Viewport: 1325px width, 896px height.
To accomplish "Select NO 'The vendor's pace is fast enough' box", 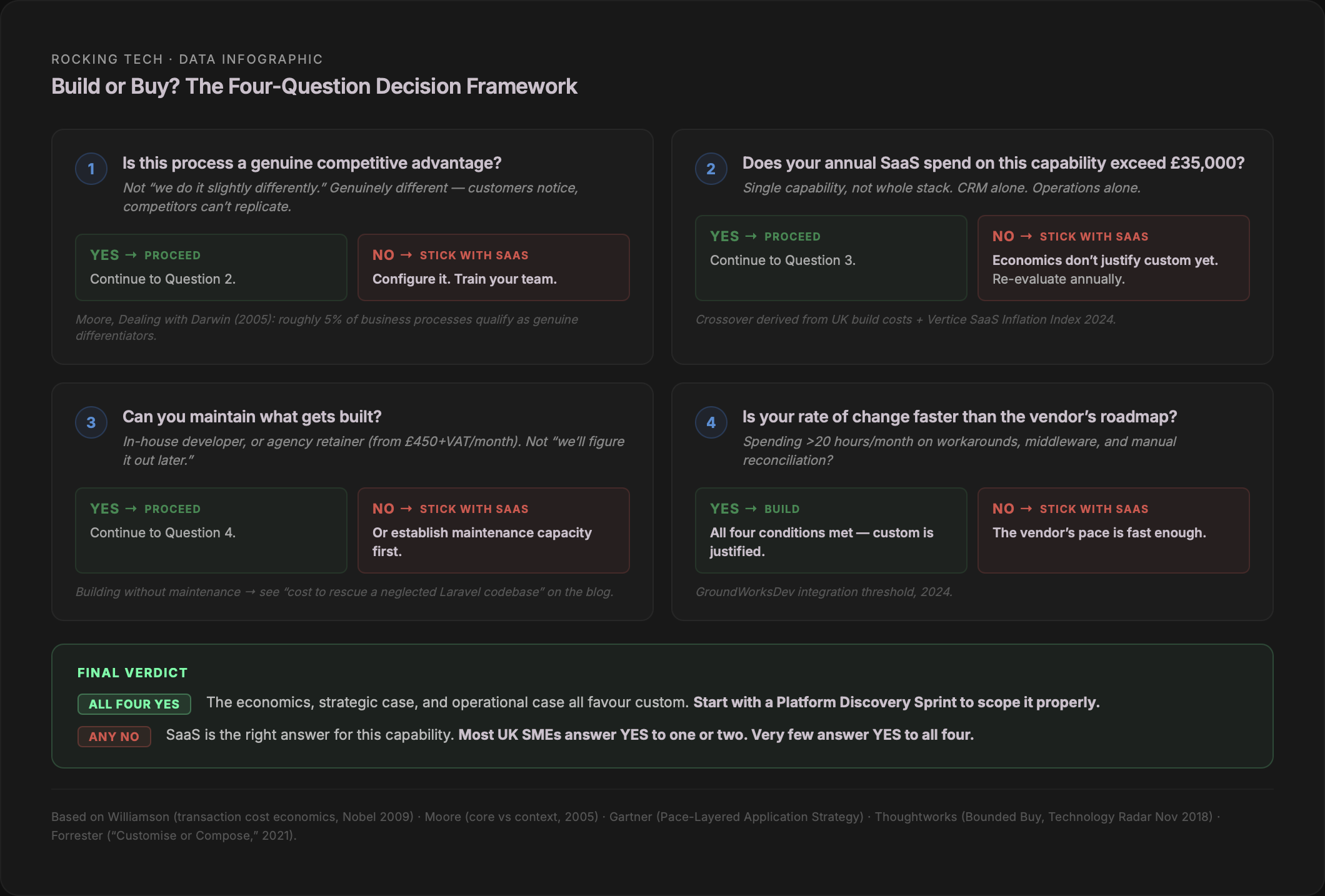I will click(1113, 530).
